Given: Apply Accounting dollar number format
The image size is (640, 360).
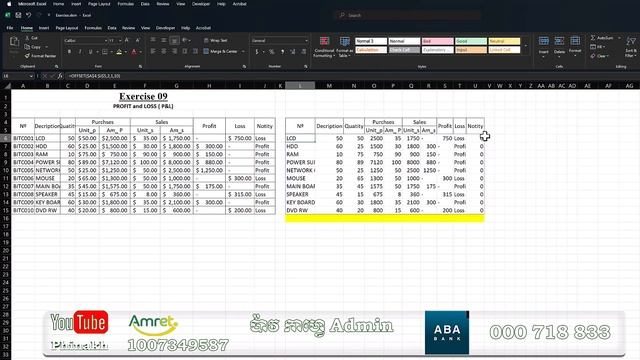Looking at the screenshot, I should coord(257,52).
